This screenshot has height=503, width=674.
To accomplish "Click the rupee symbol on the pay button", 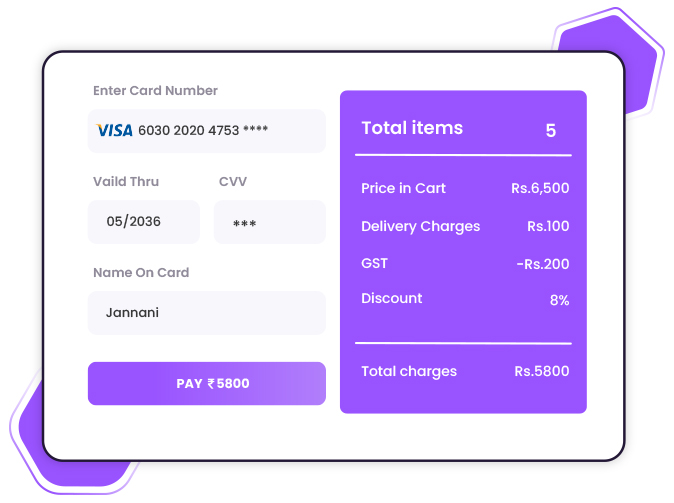I will 211,384.
